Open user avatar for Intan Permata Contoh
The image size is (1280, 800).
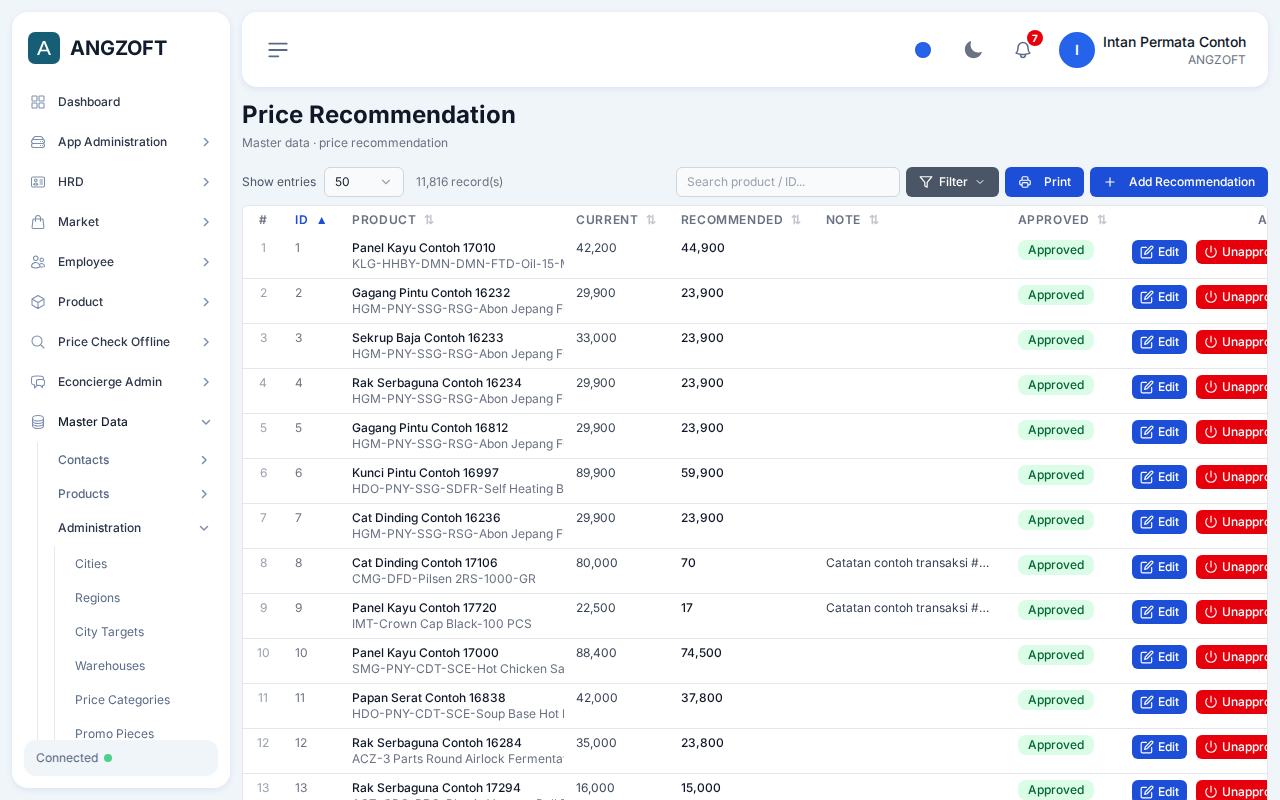click(x=1077, y=50)
